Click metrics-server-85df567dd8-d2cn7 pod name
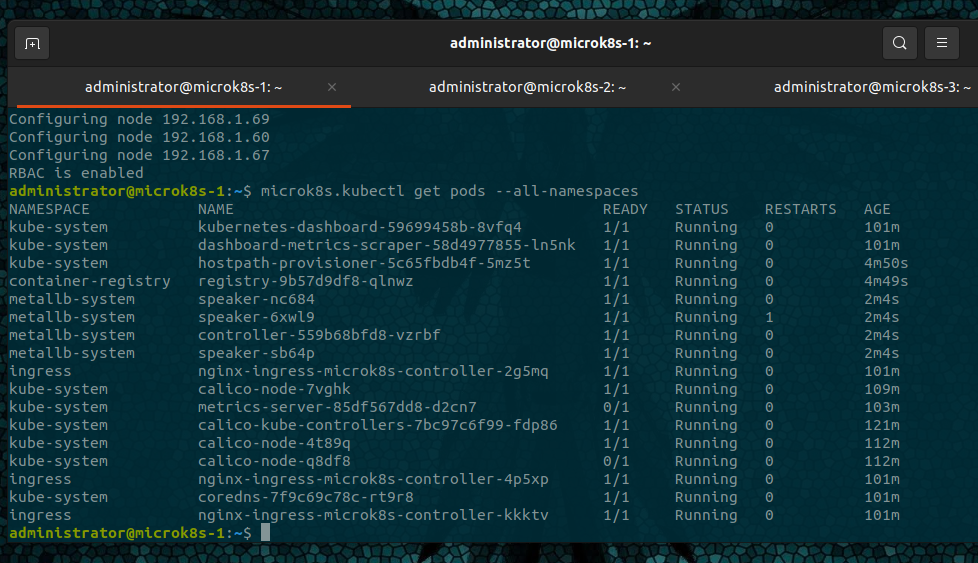The image size is (978, 563). [x=337, y=408]
